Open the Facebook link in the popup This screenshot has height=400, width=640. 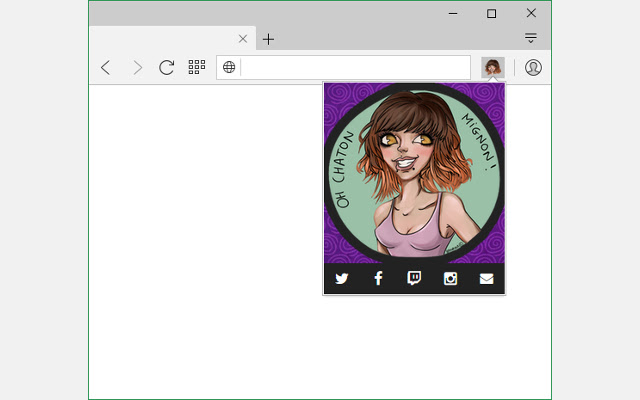coord(378,279)
